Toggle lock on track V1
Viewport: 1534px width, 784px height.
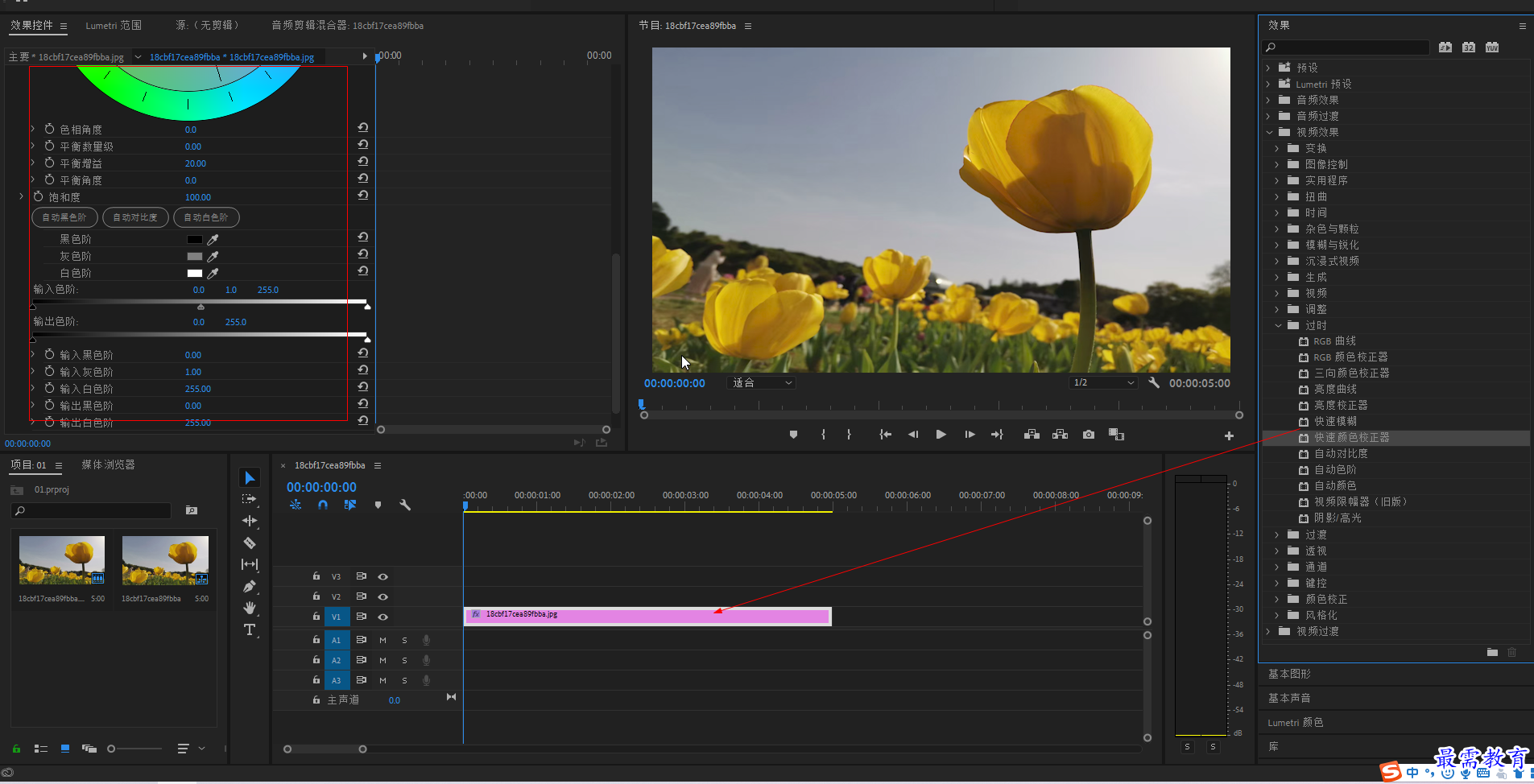[316, 616]
